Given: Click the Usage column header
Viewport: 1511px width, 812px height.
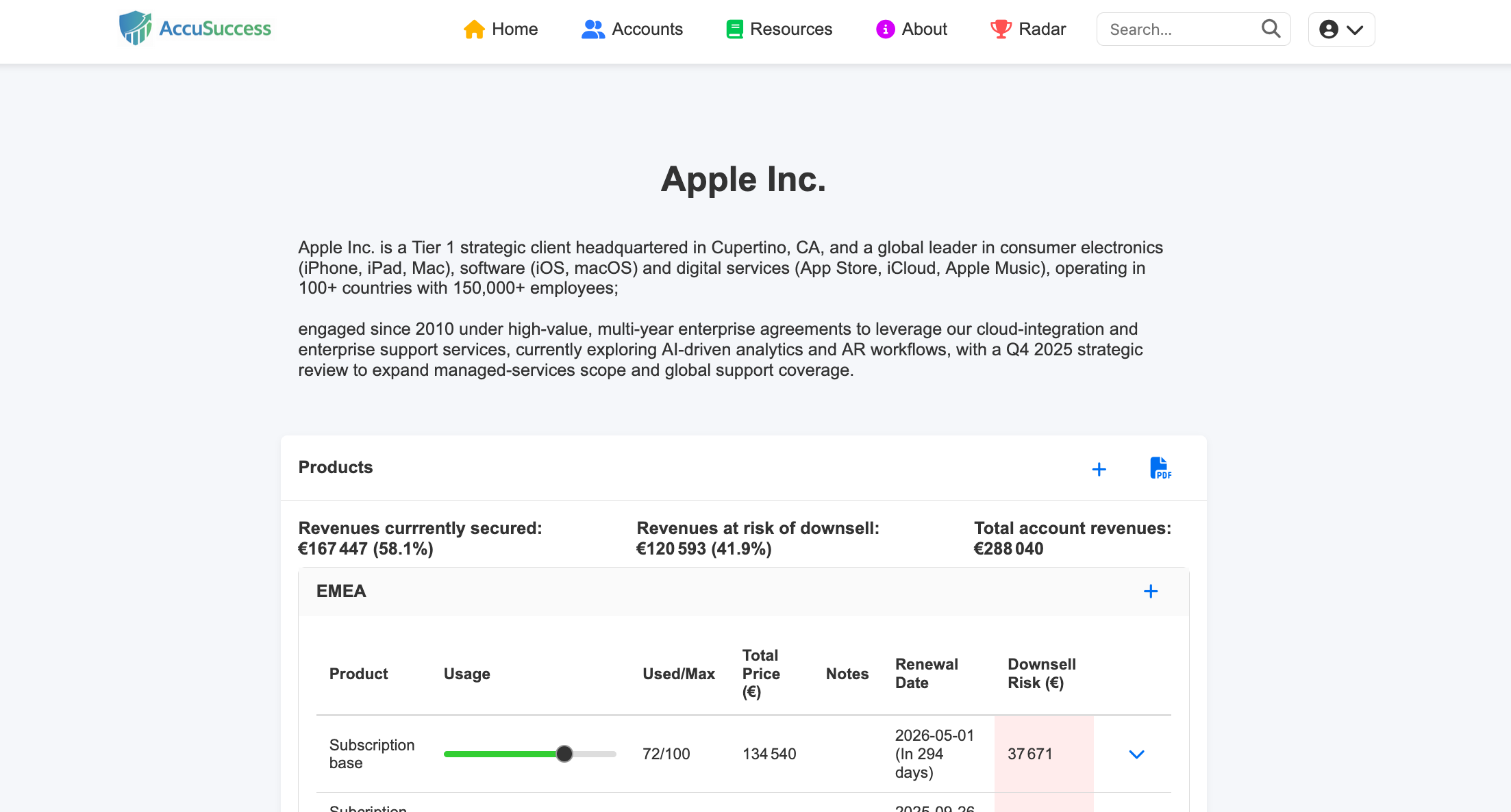Looking at the screenshot, I should [467, 674].
